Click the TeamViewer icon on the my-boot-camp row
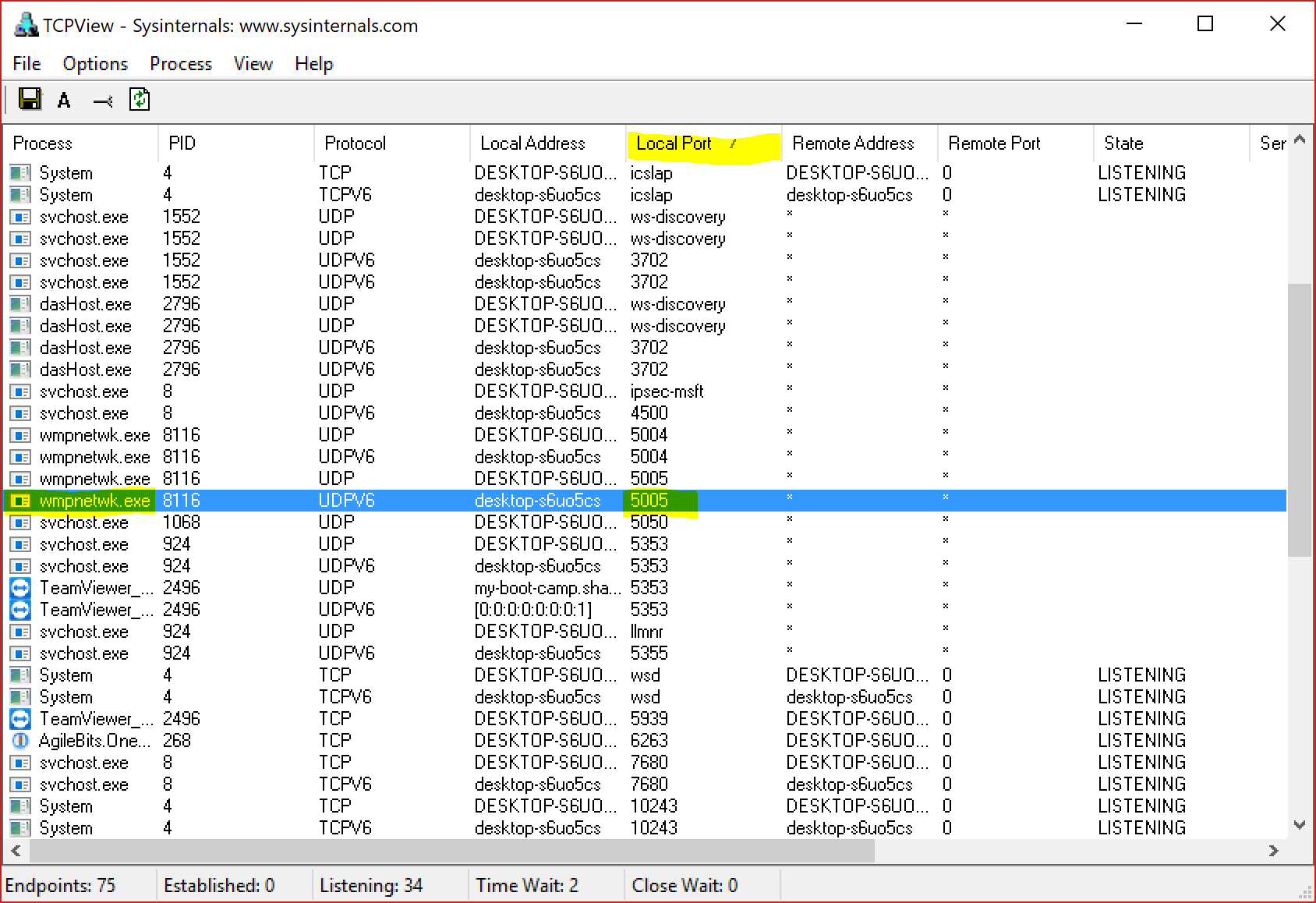The width and height of the screenshot is (1316, 903). 20,588
